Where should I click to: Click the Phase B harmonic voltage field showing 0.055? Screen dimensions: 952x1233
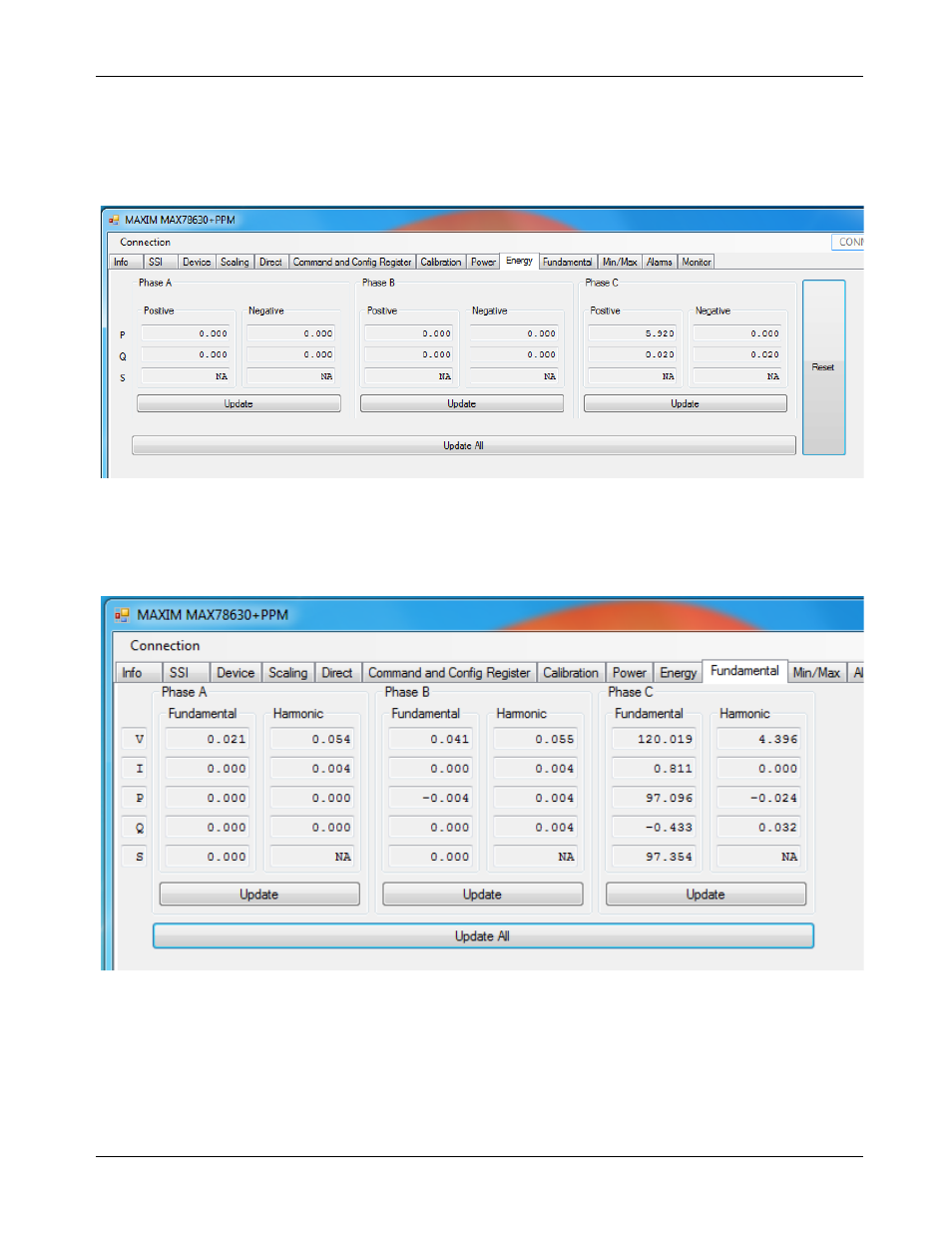tap(536, 740)
